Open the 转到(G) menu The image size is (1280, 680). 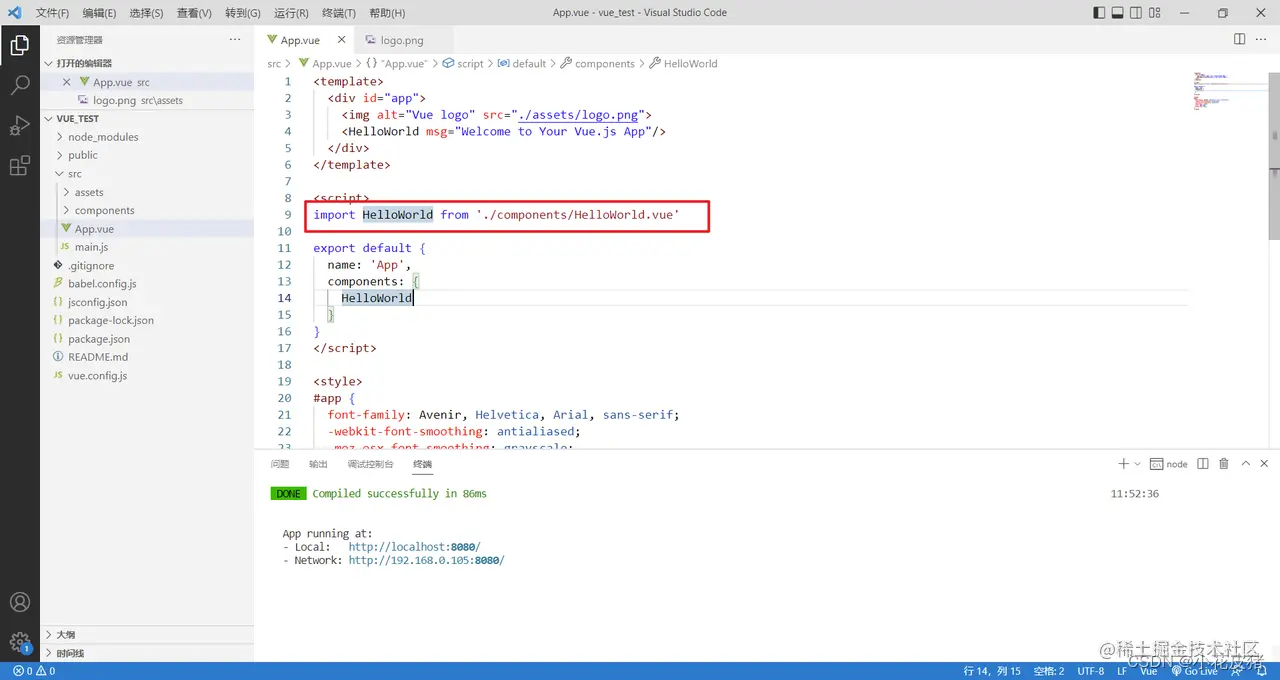click(243, 13)
